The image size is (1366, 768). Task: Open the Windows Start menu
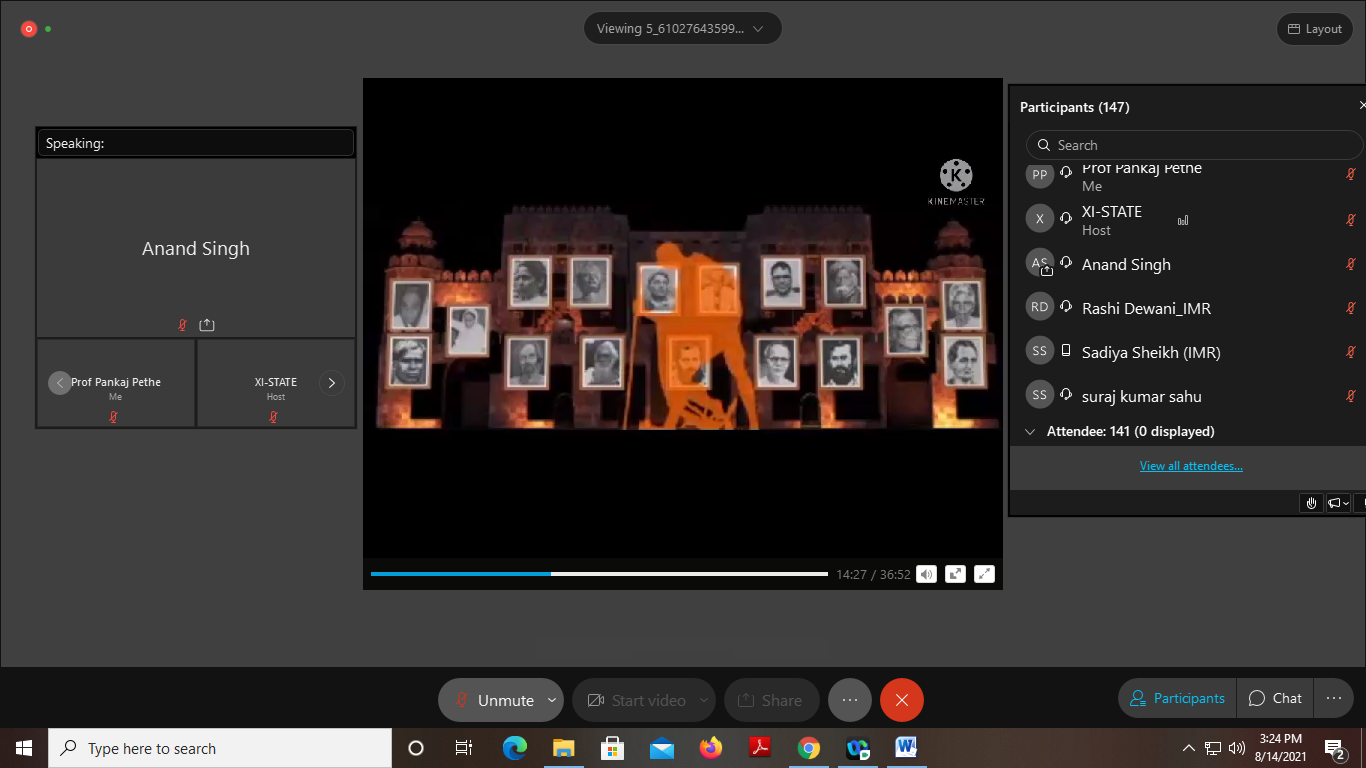point(24,748)
